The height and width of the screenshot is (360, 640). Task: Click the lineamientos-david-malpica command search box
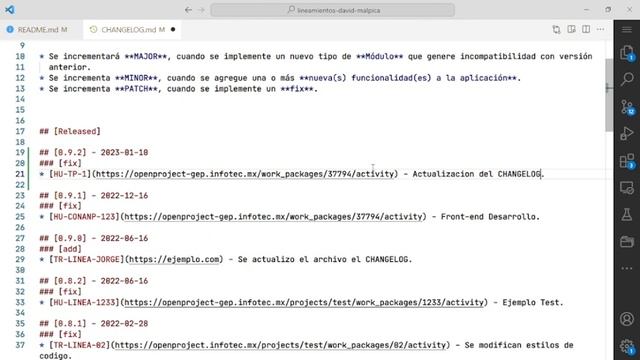[x=333, y=10]
